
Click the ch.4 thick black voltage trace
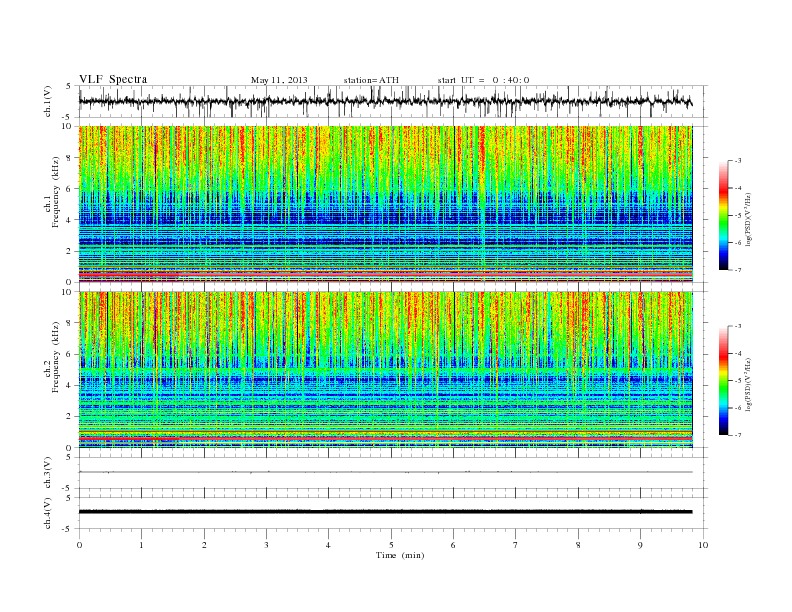tap(385, 512)
